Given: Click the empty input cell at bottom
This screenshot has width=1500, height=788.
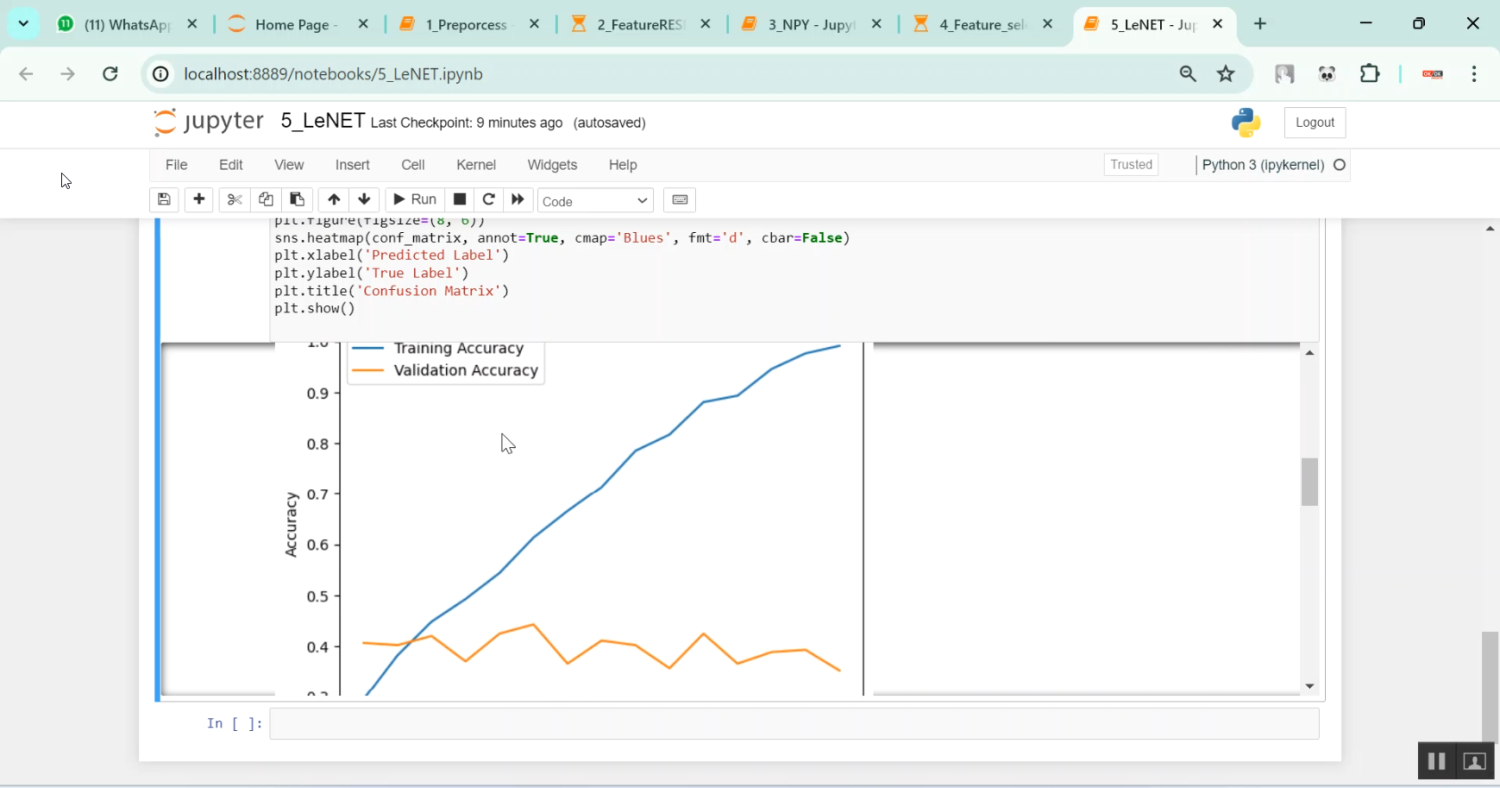Looking at the screenshot, I should click(x=793, y=724).
